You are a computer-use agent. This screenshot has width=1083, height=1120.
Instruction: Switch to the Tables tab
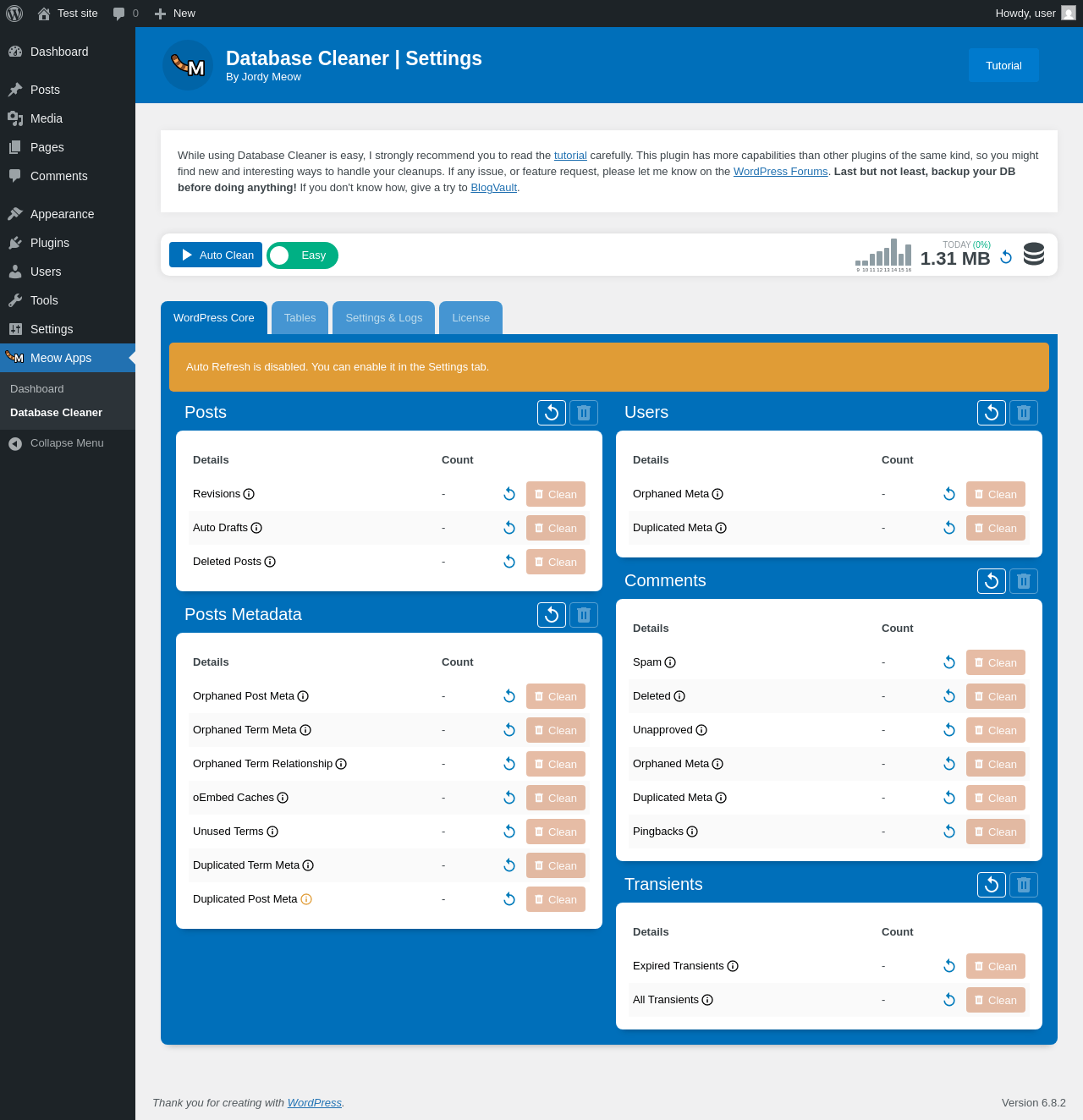tap(300, 318)
